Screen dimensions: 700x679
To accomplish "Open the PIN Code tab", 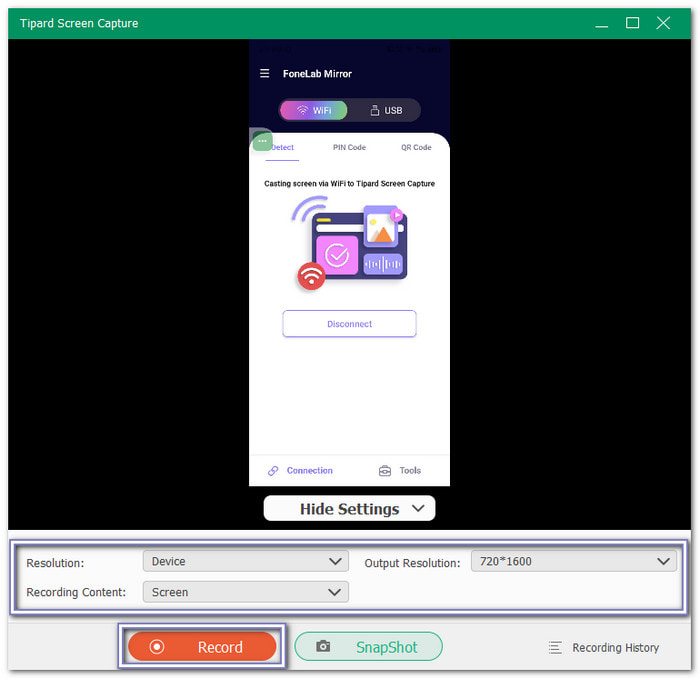I will pos(349,147).
